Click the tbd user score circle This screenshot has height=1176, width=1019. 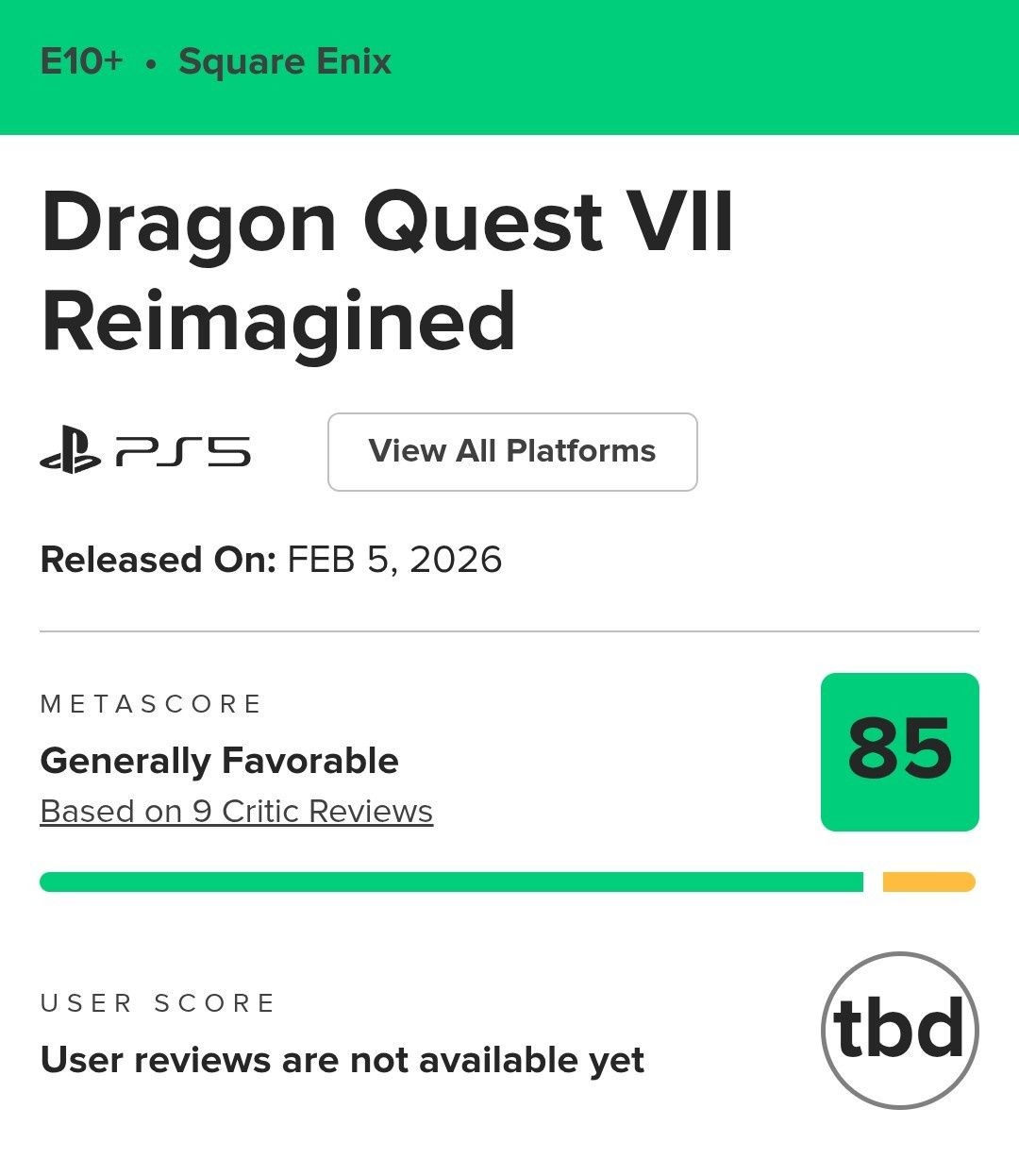point(899,1030)
